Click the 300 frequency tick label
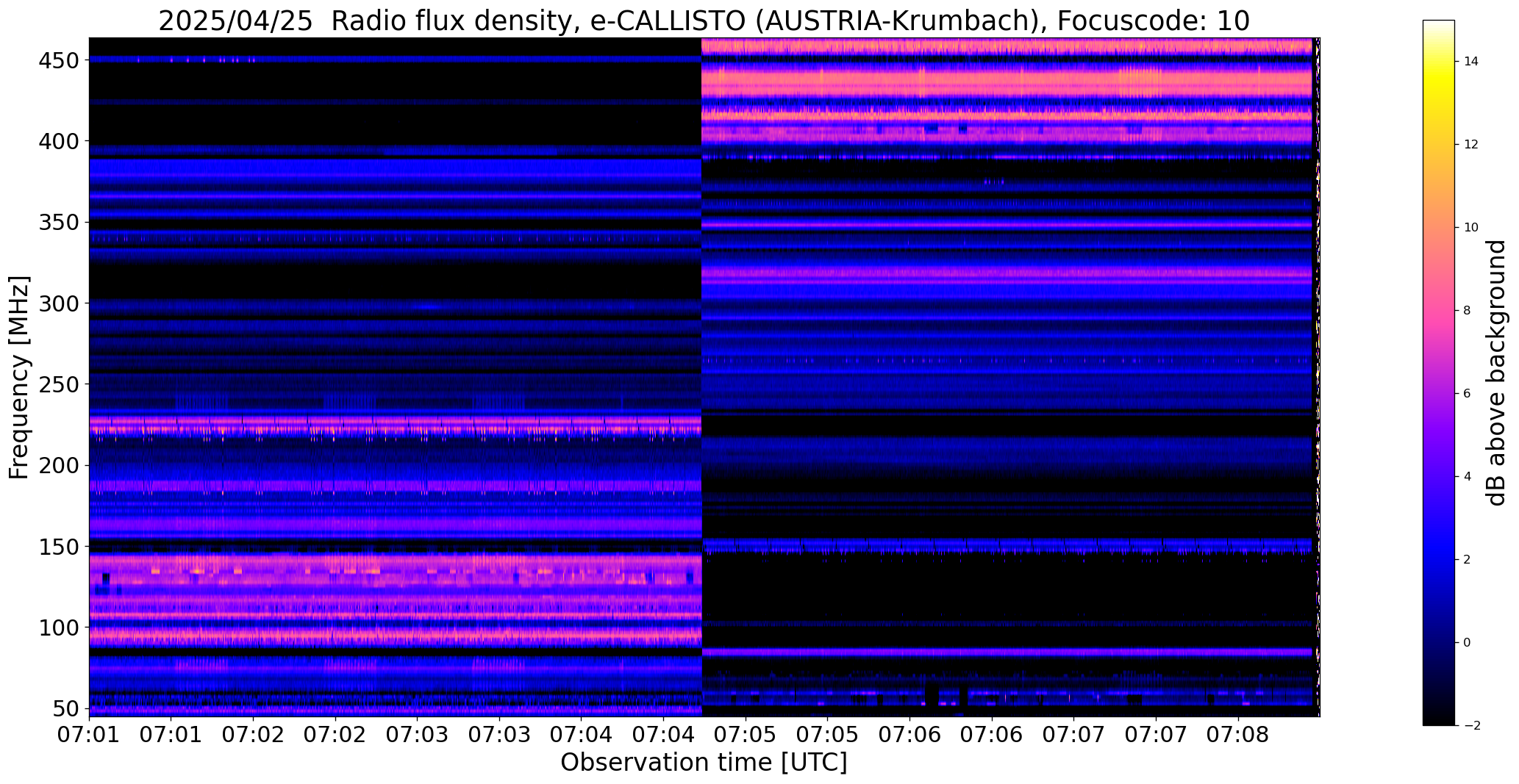 click(59, 303)
